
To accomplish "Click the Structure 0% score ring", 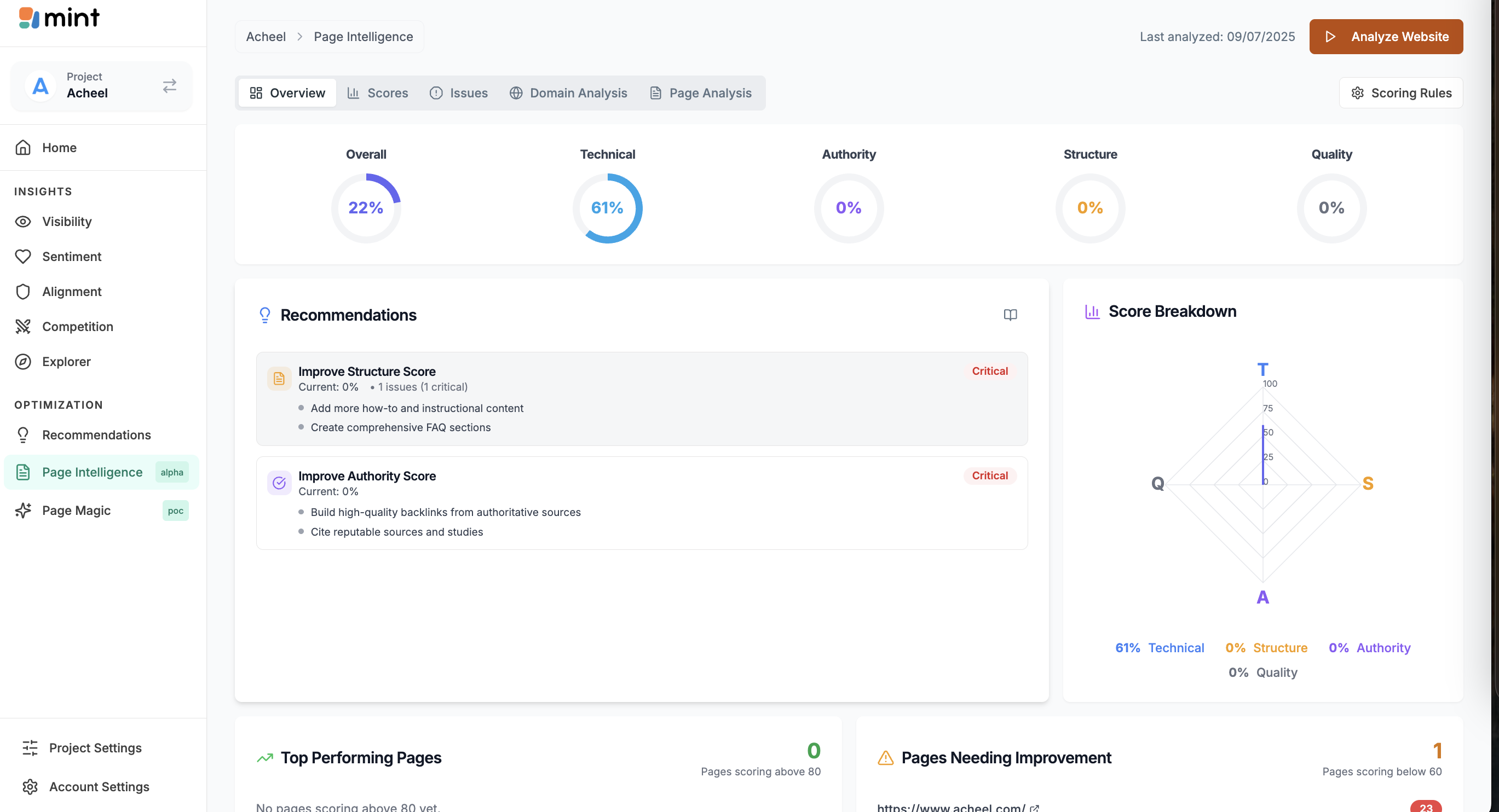I will coord(1090,208).
